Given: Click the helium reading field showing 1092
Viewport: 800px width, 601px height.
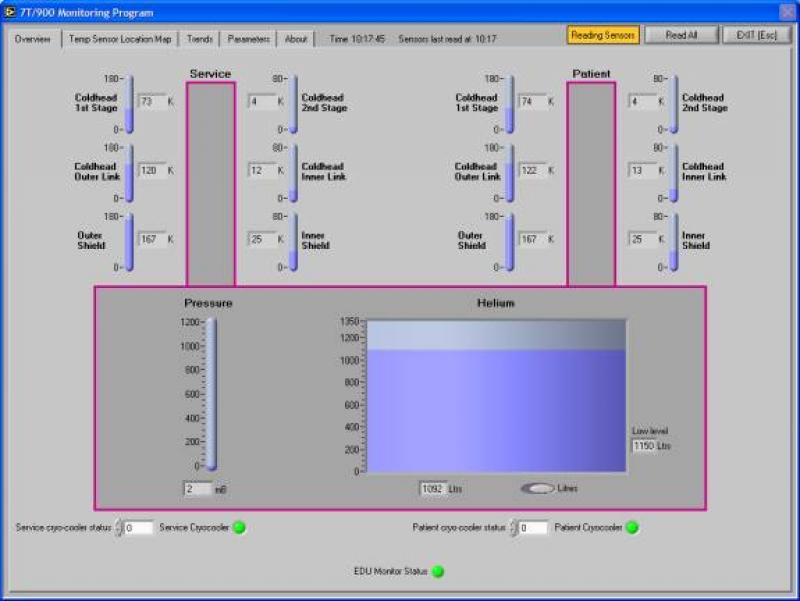Looking at the screenshot, I should click(x=433, y=489).
